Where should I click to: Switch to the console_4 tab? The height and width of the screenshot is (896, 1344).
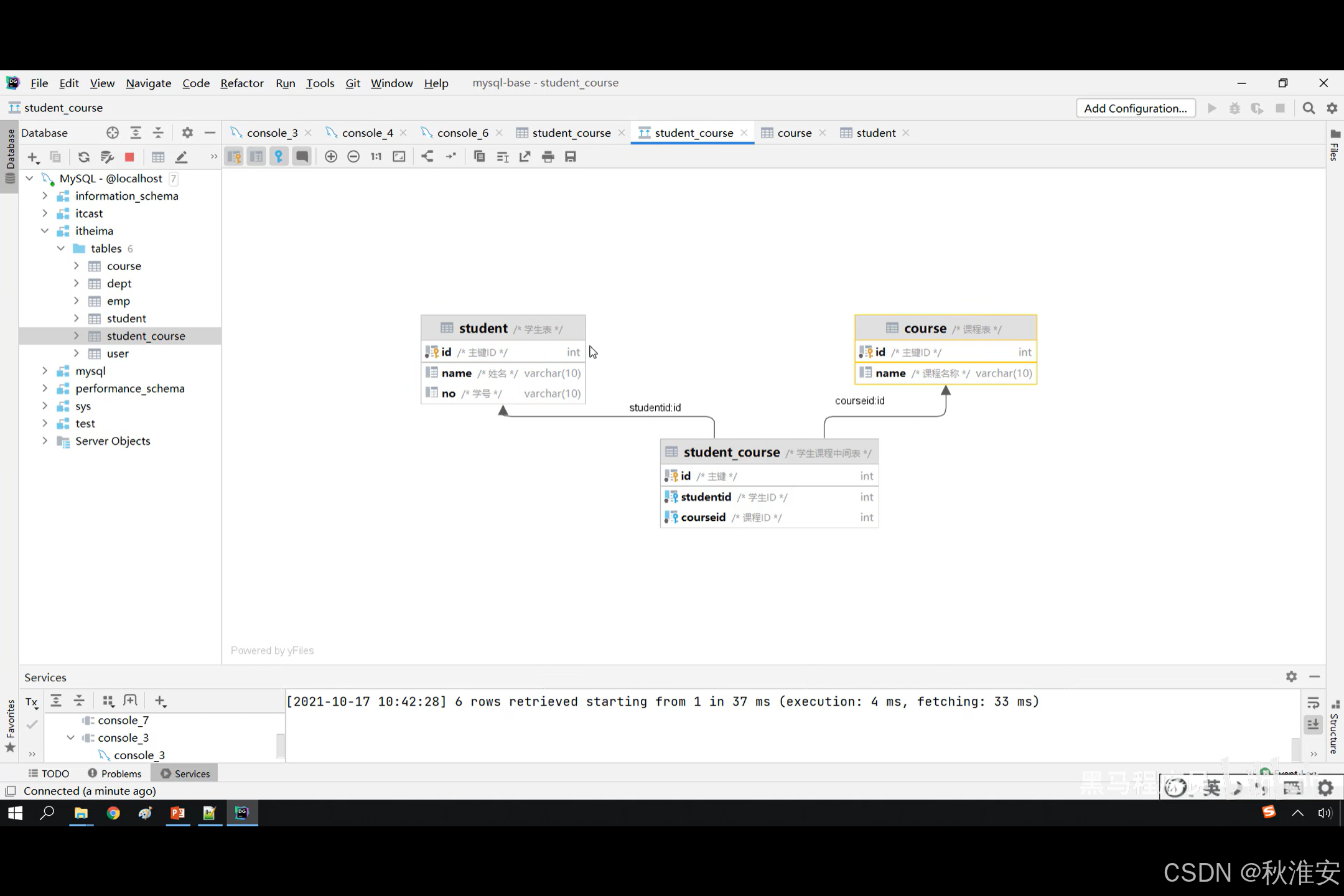coord(366,133)
